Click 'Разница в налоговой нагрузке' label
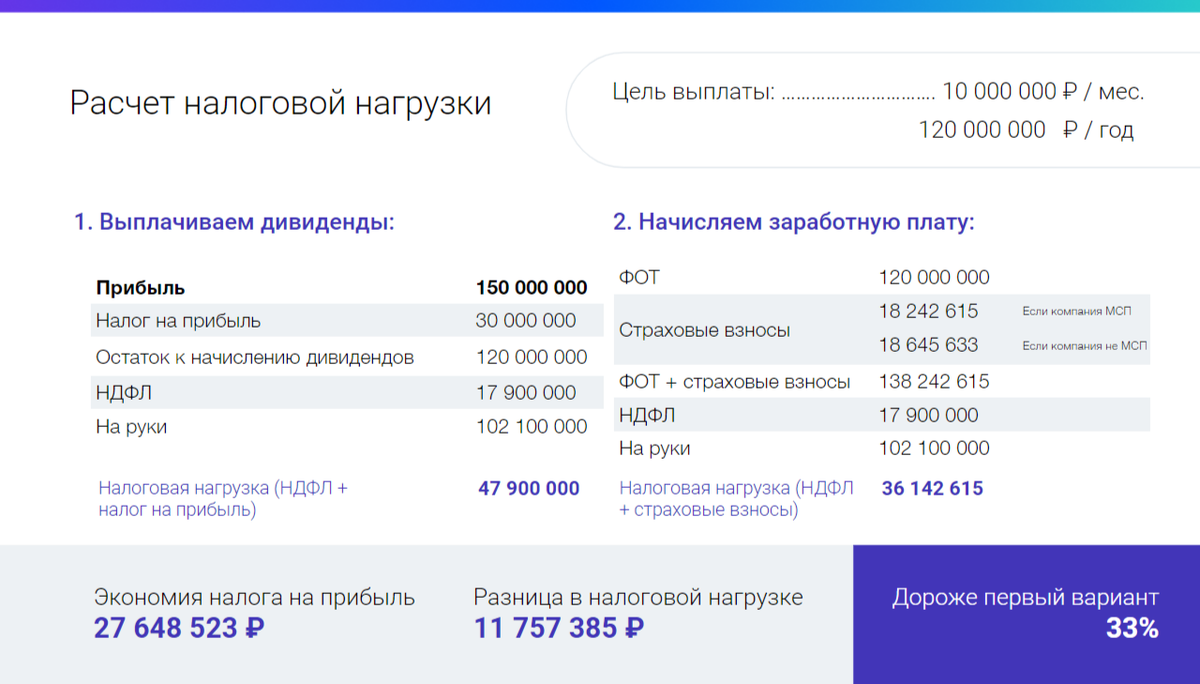Image resolution: width=1200 pixels, height=684 pixels. coord(638,598)
